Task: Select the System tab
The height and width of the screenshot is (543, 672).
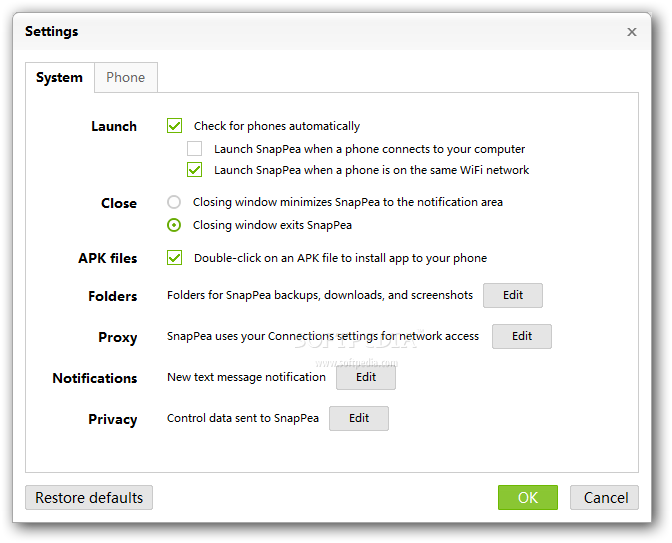Action: pos(60,78)
